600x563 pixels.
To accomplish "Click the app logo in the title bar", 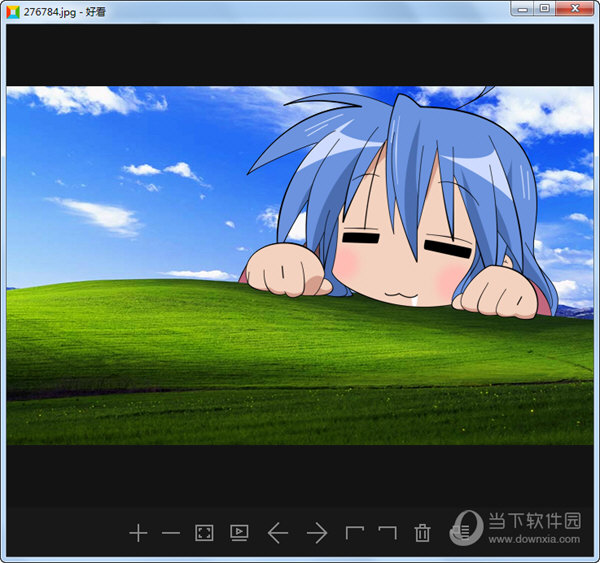I will 13,12.
